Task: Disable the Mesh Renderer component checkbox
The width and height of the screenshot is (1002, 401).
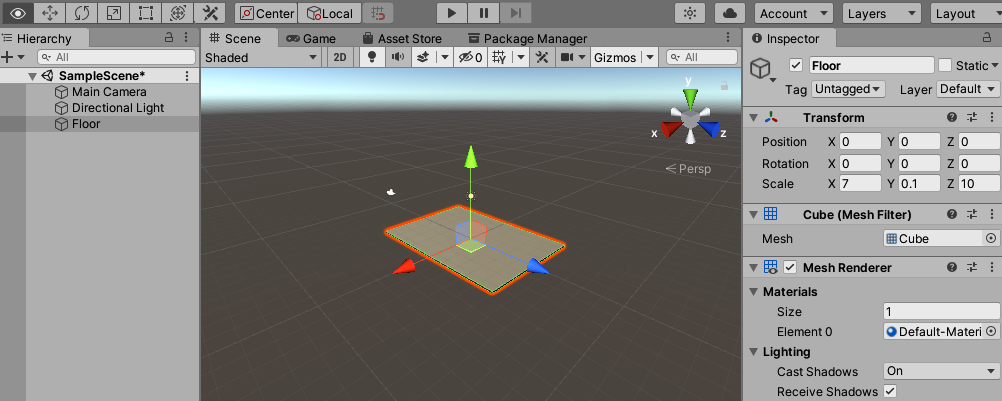Action: pyautogui.click(x=790, y=267)
